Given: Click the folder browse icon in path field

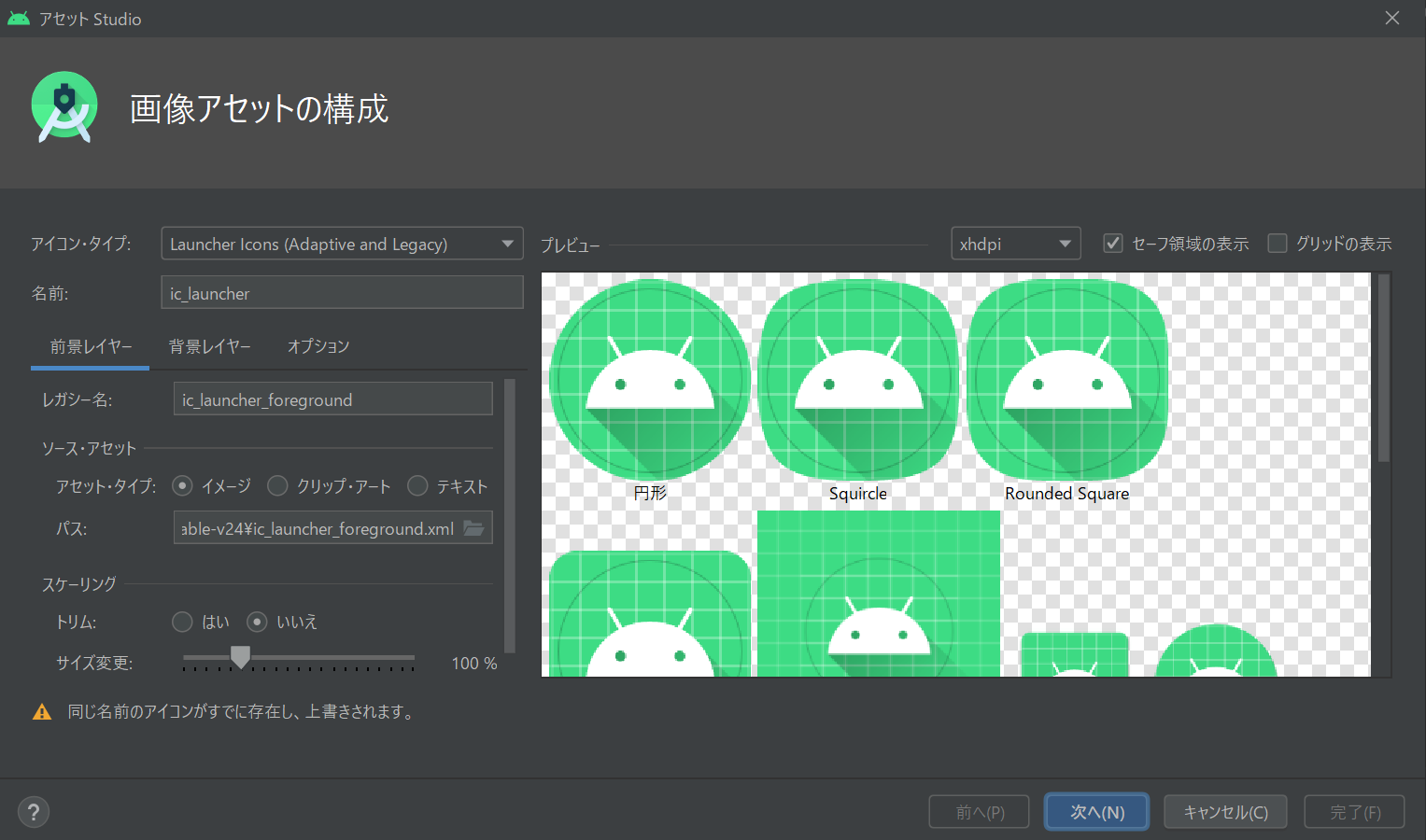Looking at the screenshot, I should (x=474, y=528).
